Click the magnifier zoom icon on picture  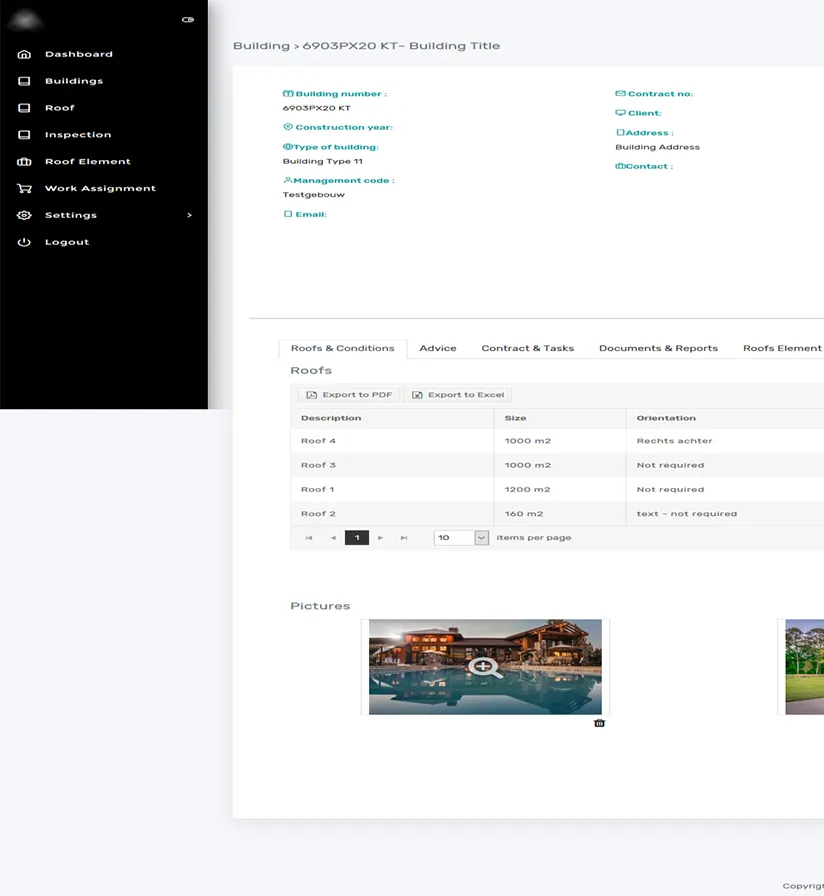(x=485, y=667)
